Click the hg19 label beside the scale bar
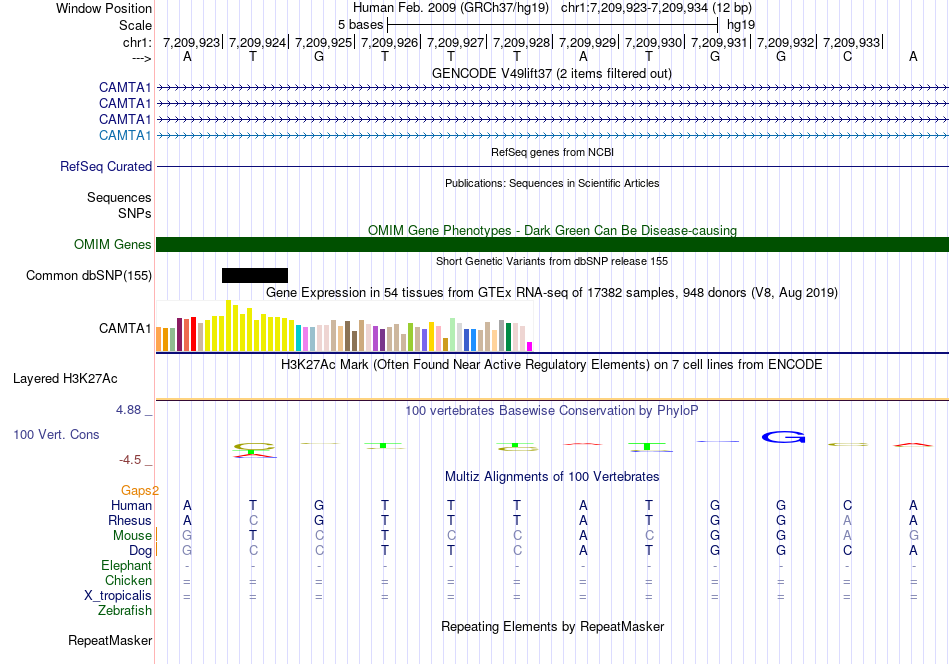950x664 pixels. [741, 25]
